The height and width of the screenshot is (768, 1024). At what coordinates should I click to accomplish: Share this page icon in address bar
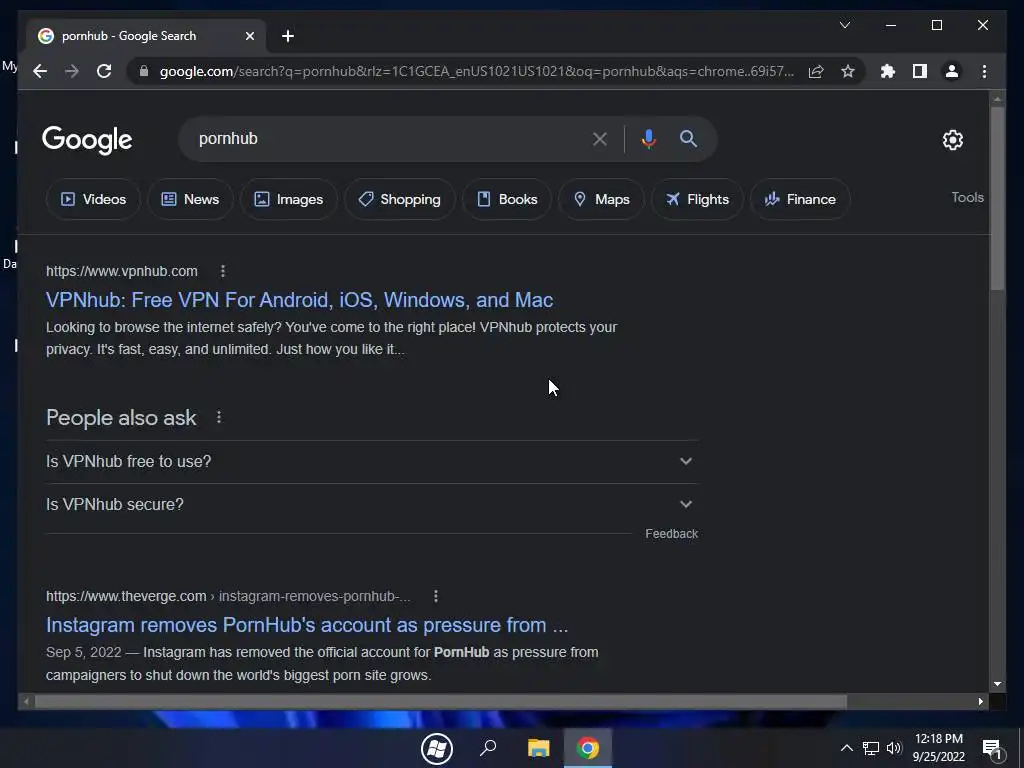click(816, 71)
